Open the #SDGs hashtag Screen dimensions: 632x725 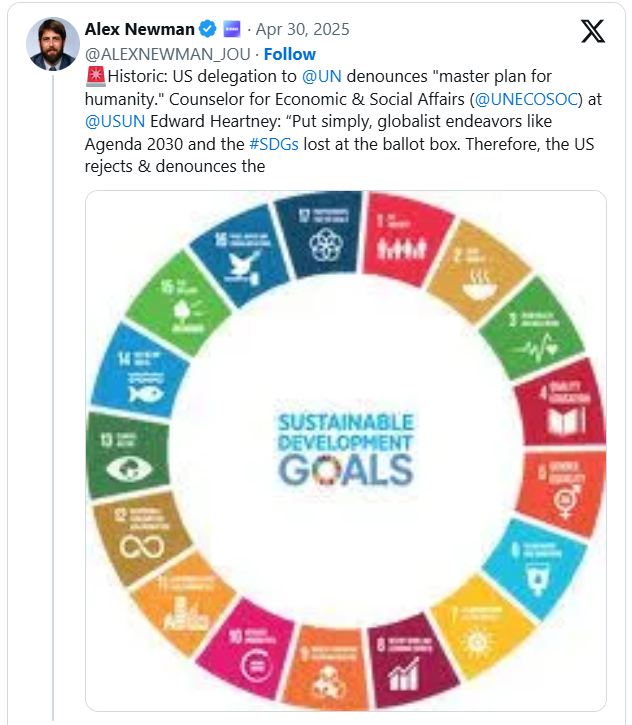tap(274, 144)
